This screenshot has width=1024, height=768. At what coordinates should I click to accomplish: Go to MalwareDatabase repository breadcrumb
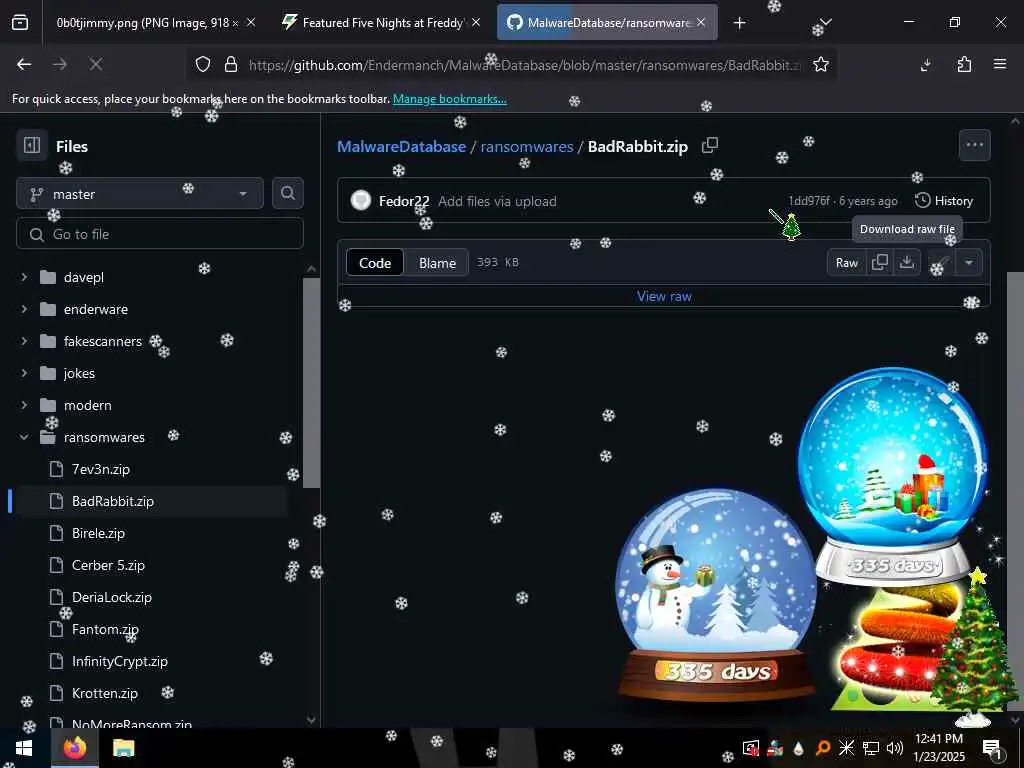(401, 146)
